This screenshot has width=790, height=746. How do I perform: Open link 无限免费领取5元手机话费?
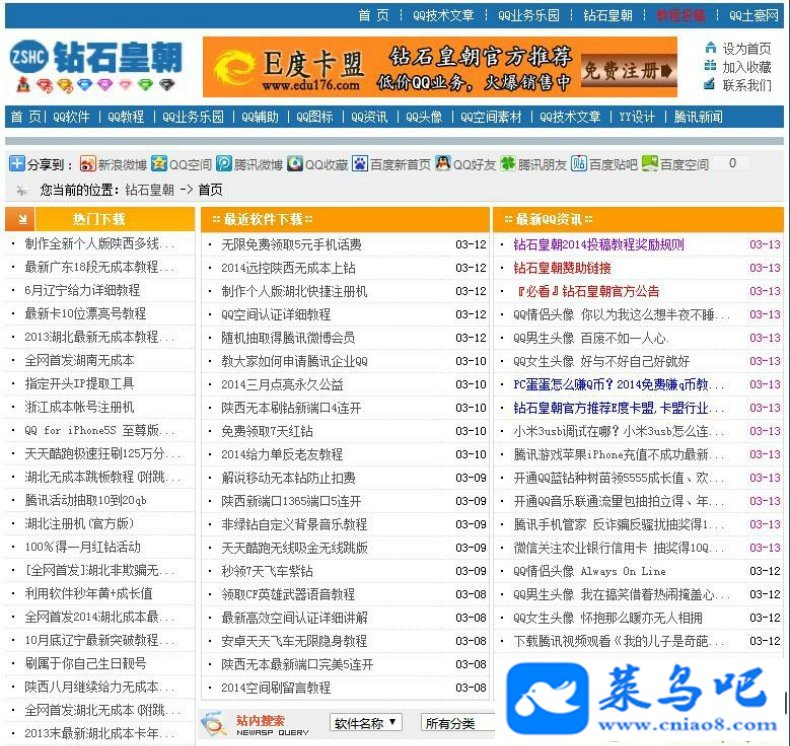click(291, 245)
